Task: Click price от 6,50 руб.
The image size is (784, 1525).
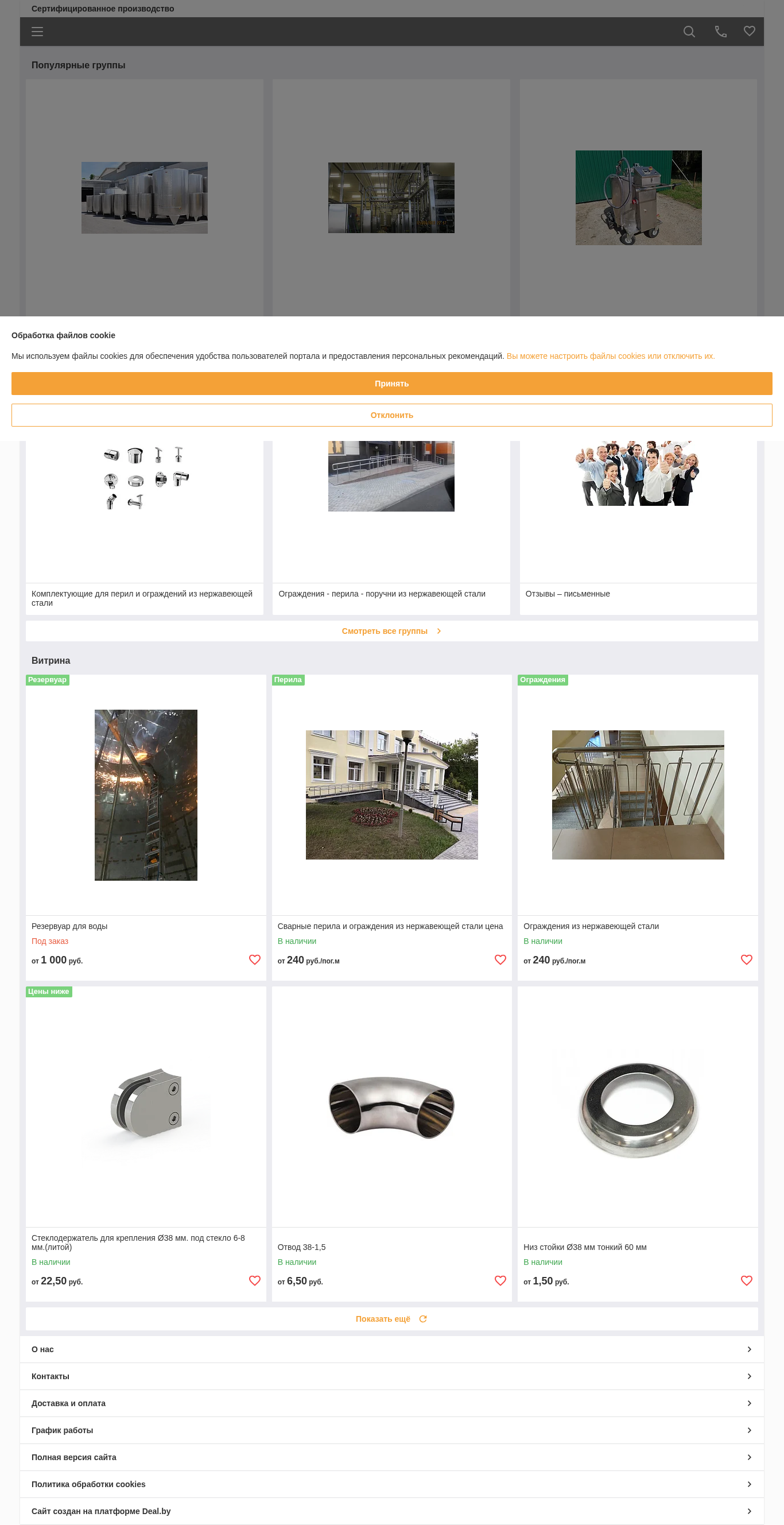Action: coord(300,1281)
